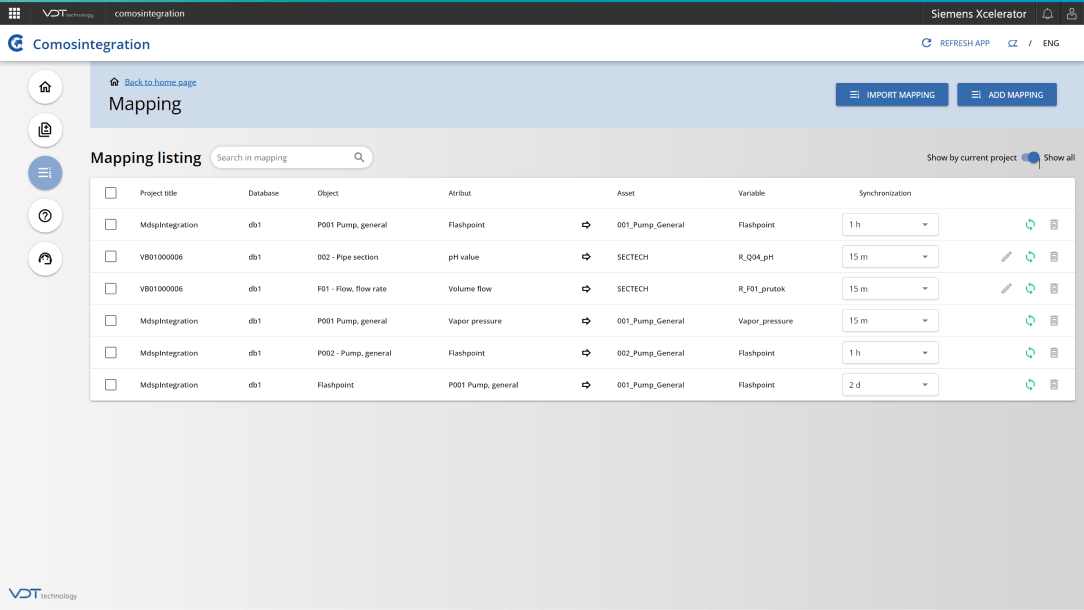
Task: Toggle the Show all switch
Action: coord(1030,158)
